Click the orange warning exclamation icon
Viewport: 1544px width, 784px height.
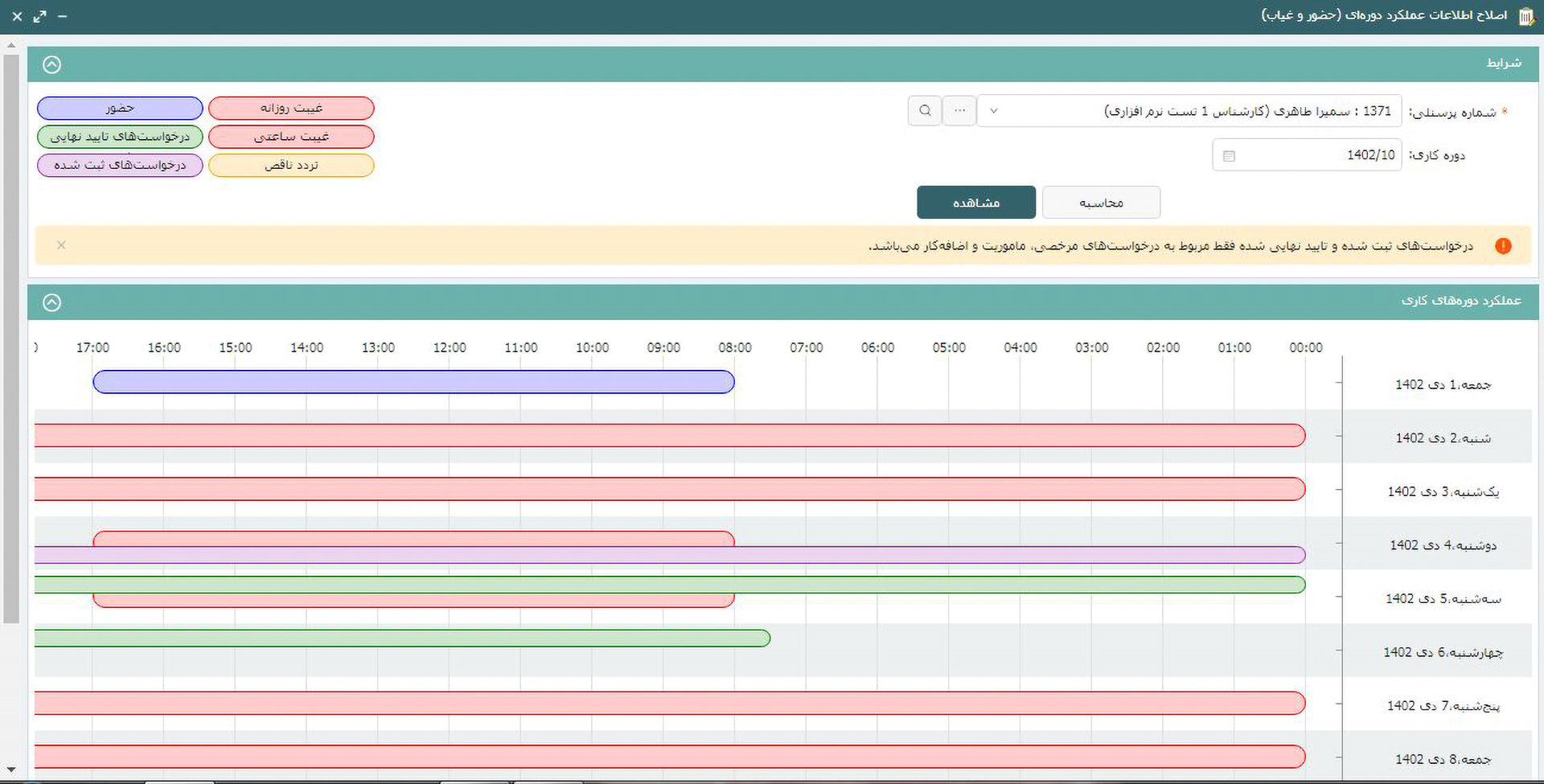coord(1502,246)
